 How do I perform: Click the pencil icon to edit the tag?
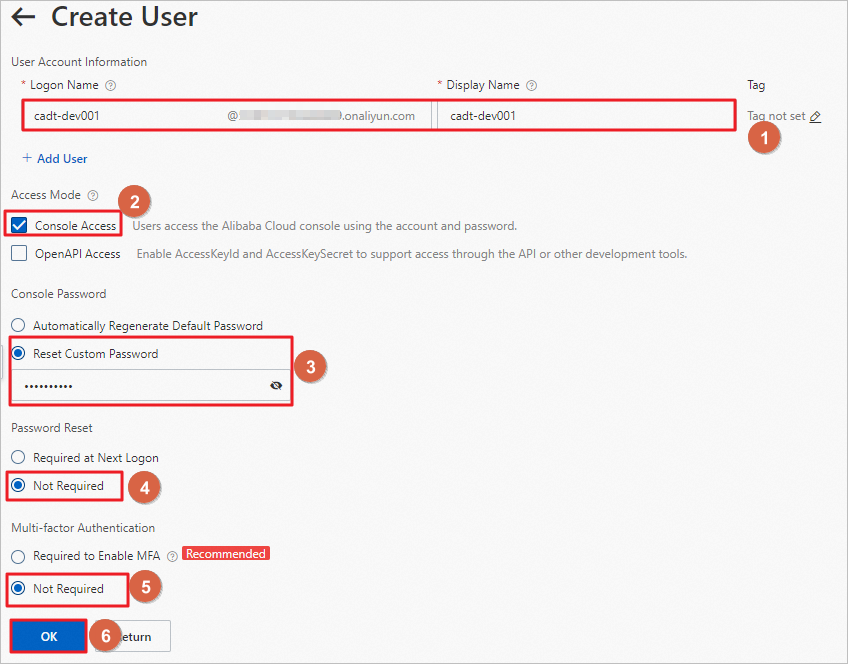(815, 116)
